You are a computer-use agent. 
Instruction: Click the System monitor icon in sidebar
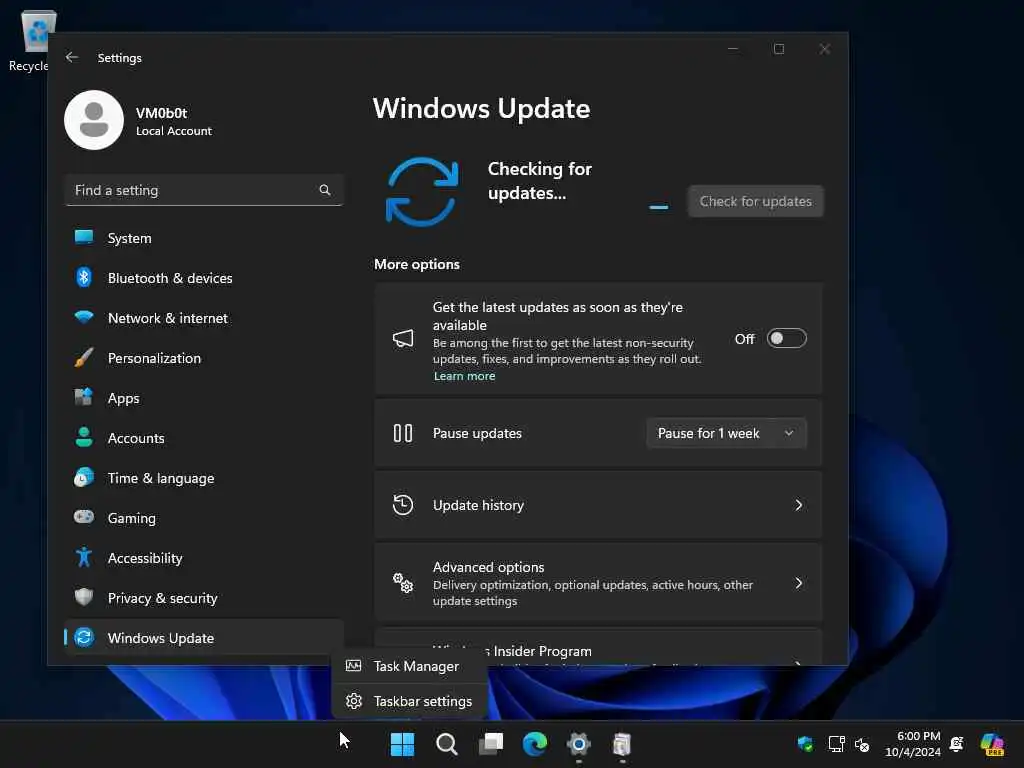[84, 237]
